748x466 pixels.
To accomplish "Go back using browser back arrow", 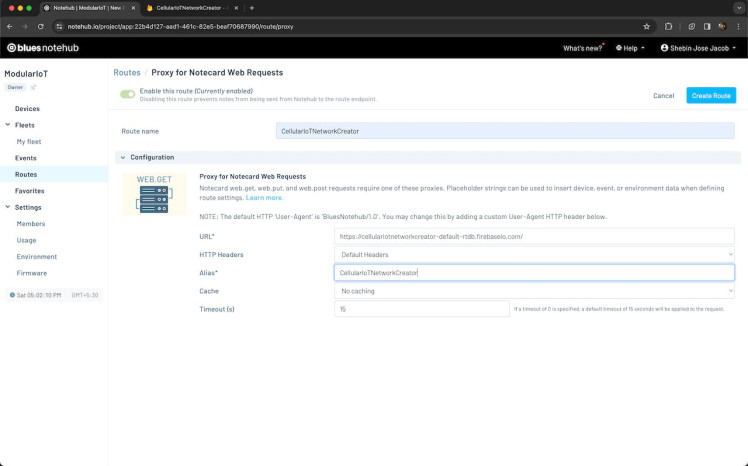I will [x=10, y=27].
